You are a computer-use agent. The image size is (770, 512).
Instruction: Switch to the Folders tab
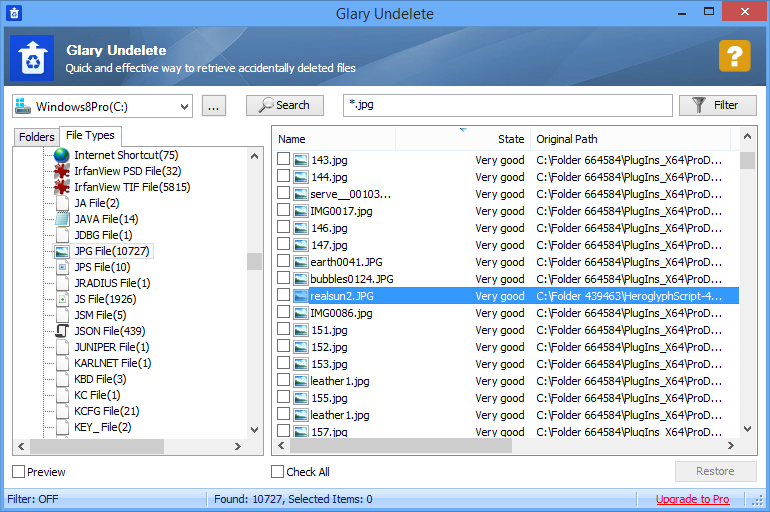pos(36,137)
